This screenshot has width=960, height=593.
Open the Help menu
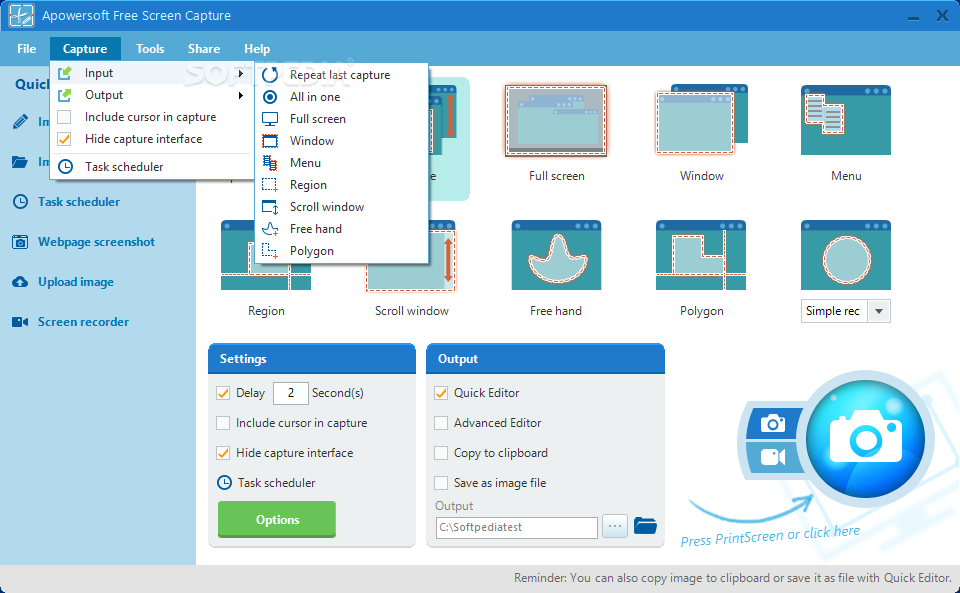click(257, 49)
